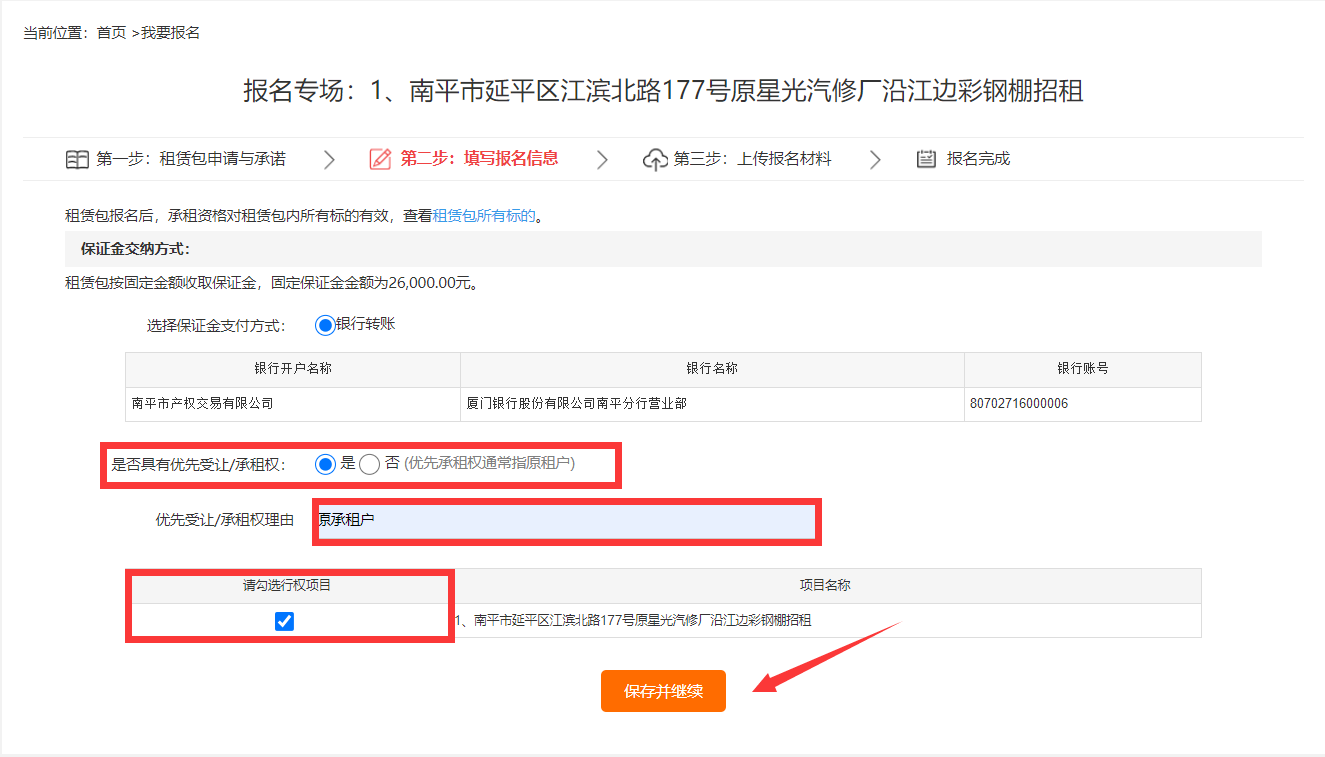Click the 银行转账 payment radio button
The image size is (1325, 757).
[326, 324]
